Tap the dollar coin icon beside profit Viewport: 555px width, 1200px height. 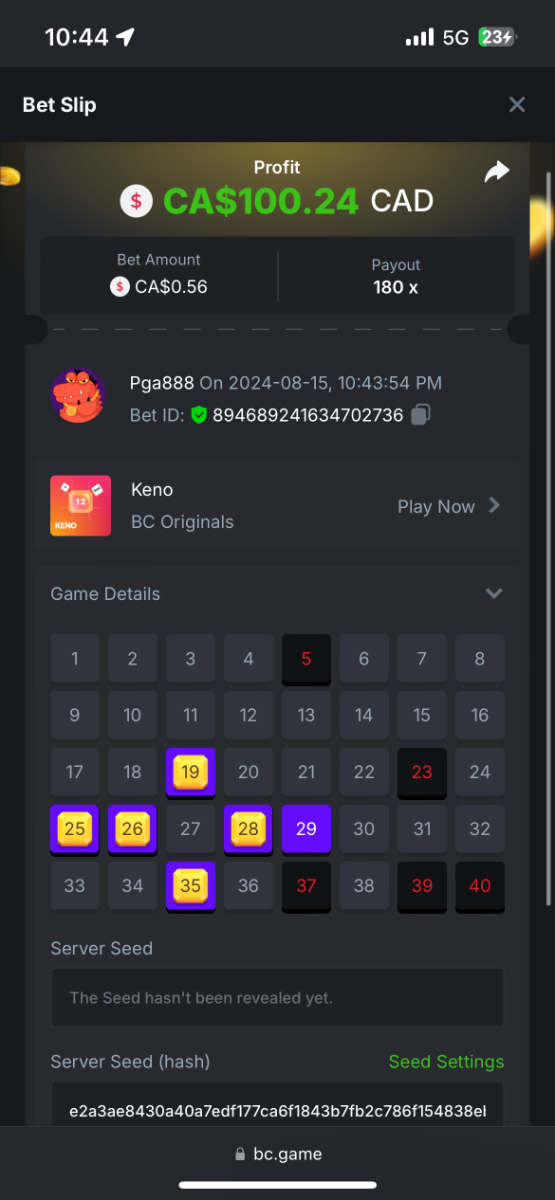click(137, 202)
